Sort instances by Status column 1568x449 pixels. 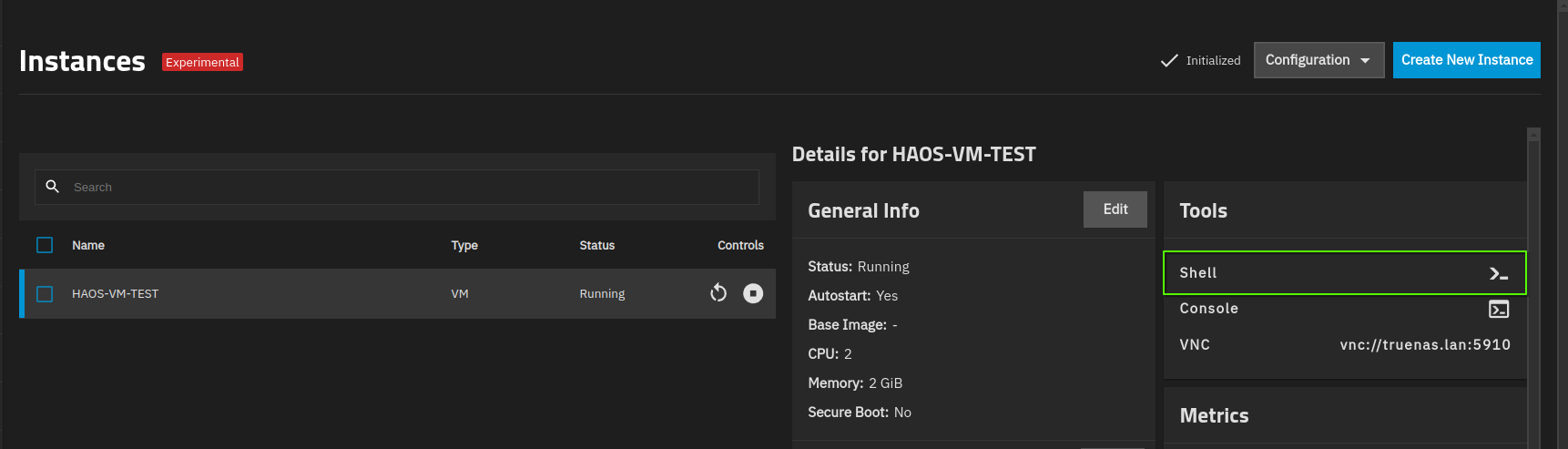coord(597,245)
